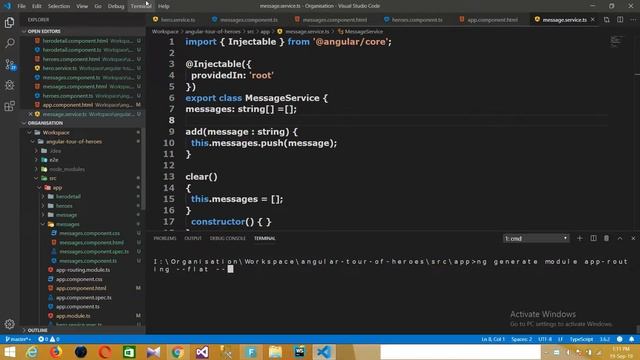Click the UTF-8 encoding status item
This screenshot has height=360, width=640.
point(545,339)
